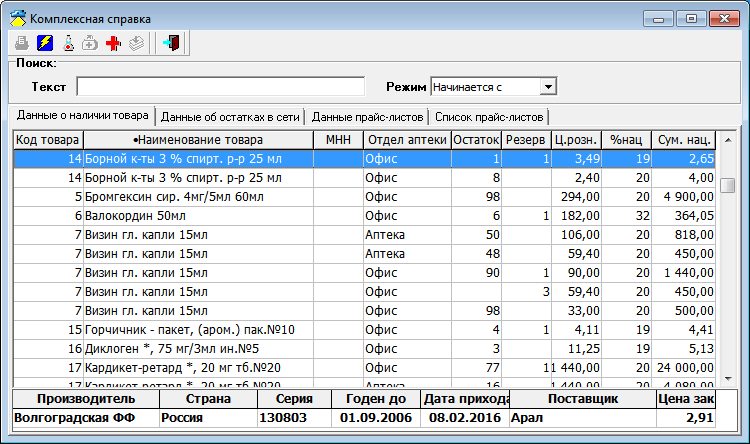
Task: Switch to Данные об остатках в сети tab
Action: point(230,116)
